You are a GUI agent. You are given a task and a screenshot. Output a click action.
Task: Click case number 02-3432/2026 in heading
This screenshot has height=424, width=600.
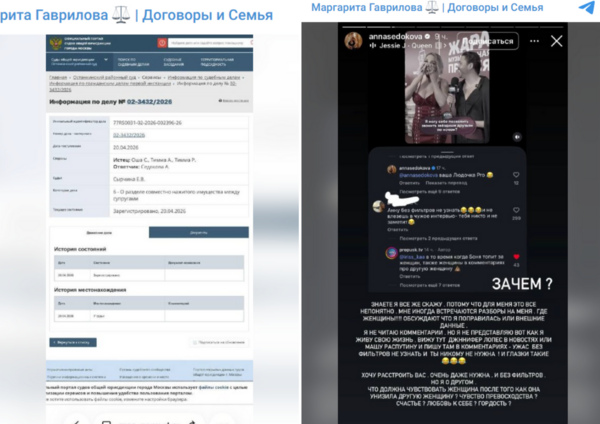(x=149, y=102)
